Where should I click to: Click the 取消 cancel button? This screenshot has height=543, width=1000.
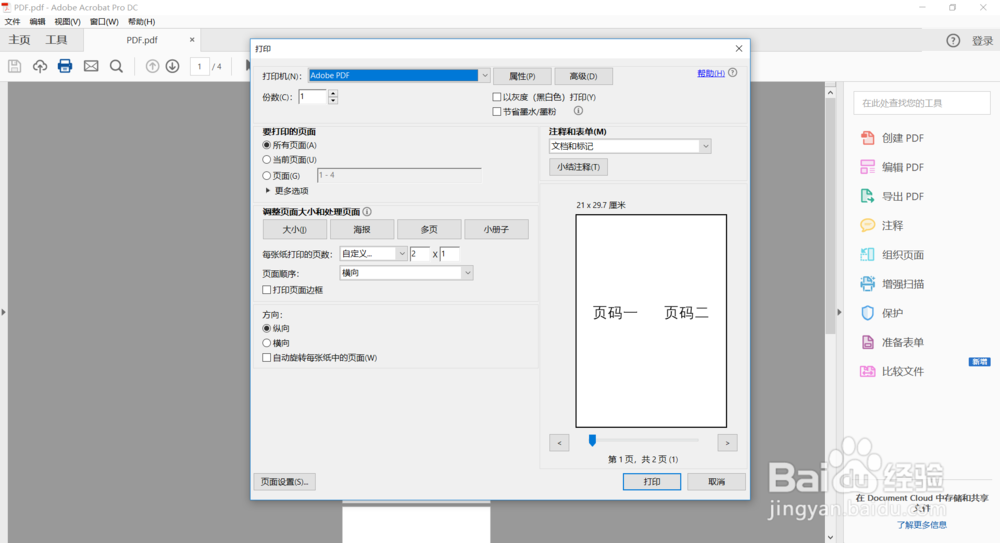point(717,482)
